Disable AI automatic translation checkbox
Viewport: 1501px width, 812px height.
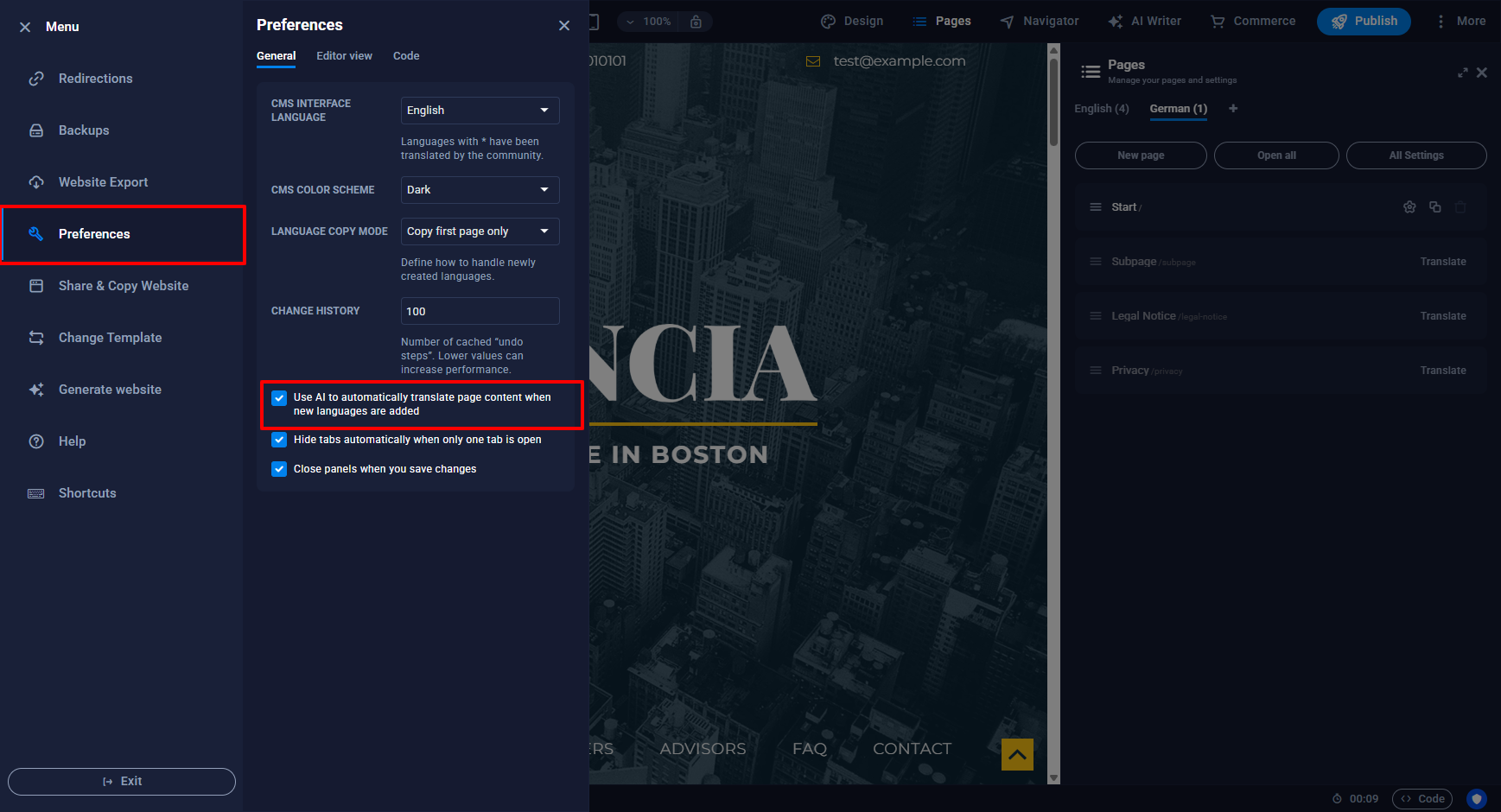pyautogui.click(x=279, y=398)
